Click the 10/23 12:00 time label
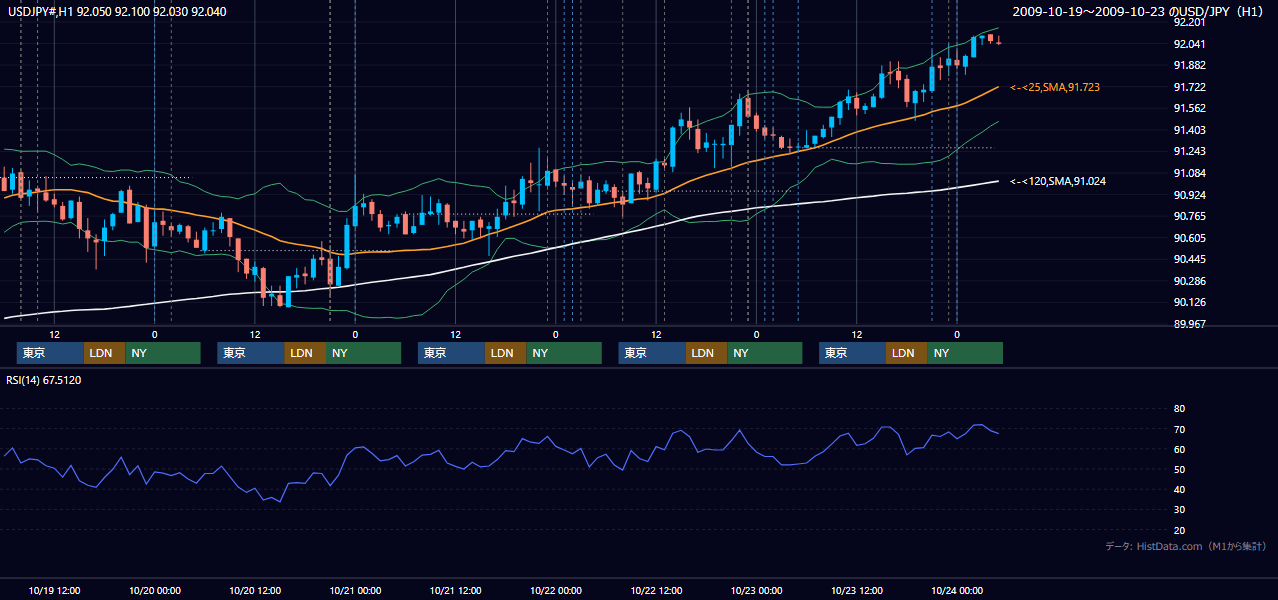This screenshot has width=1278, height=600. pyautogui.click(x=857, y=590)
